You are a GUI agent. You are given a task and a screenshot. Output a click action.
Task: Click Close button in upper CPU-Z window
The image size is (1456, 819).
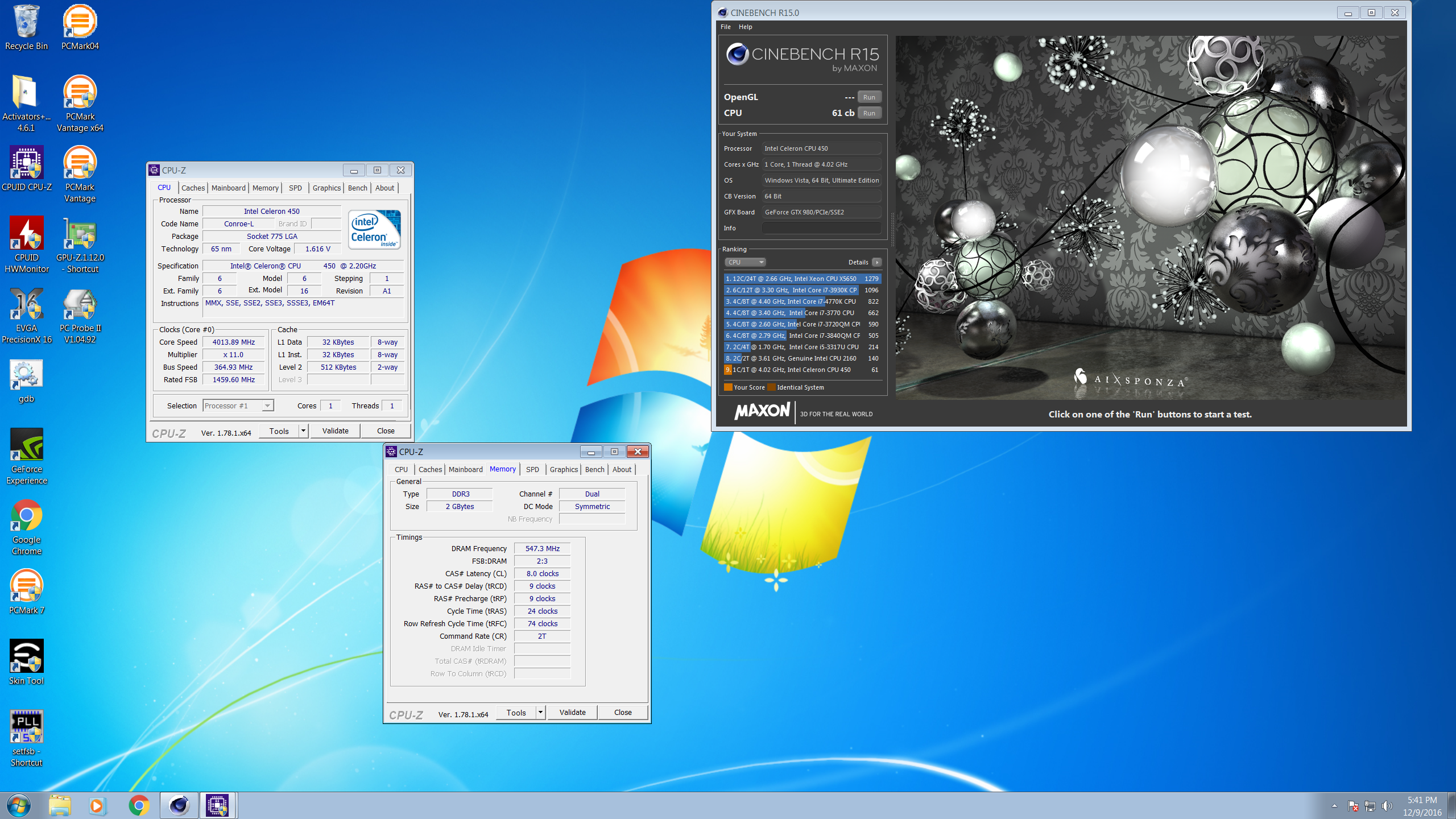[x=386, y=431]
